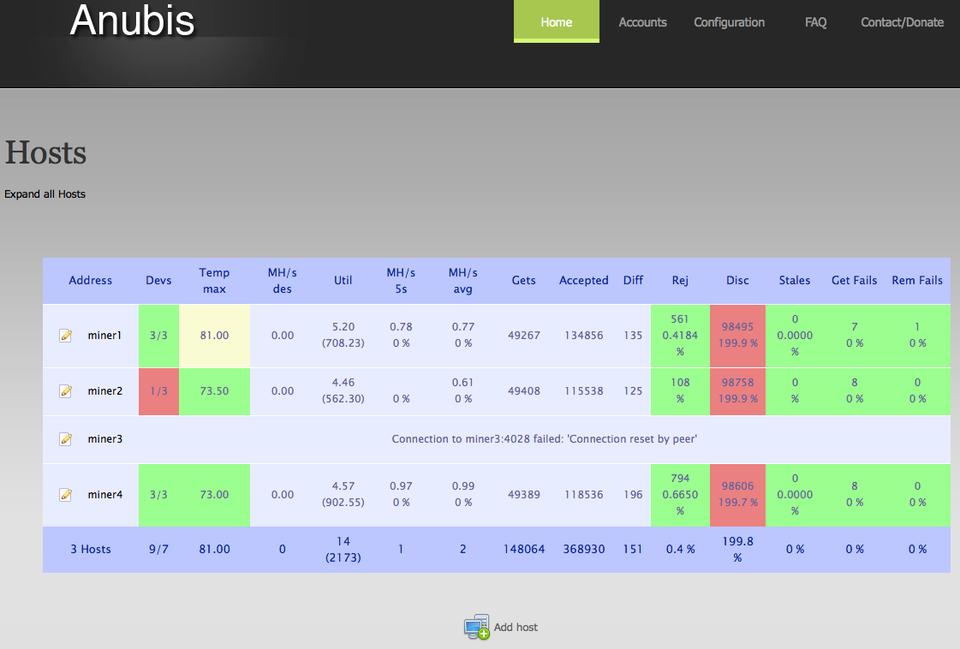Select the miner2 host name
The width and height of the screenshot is (960, 649).
click(x=104, y=391)
